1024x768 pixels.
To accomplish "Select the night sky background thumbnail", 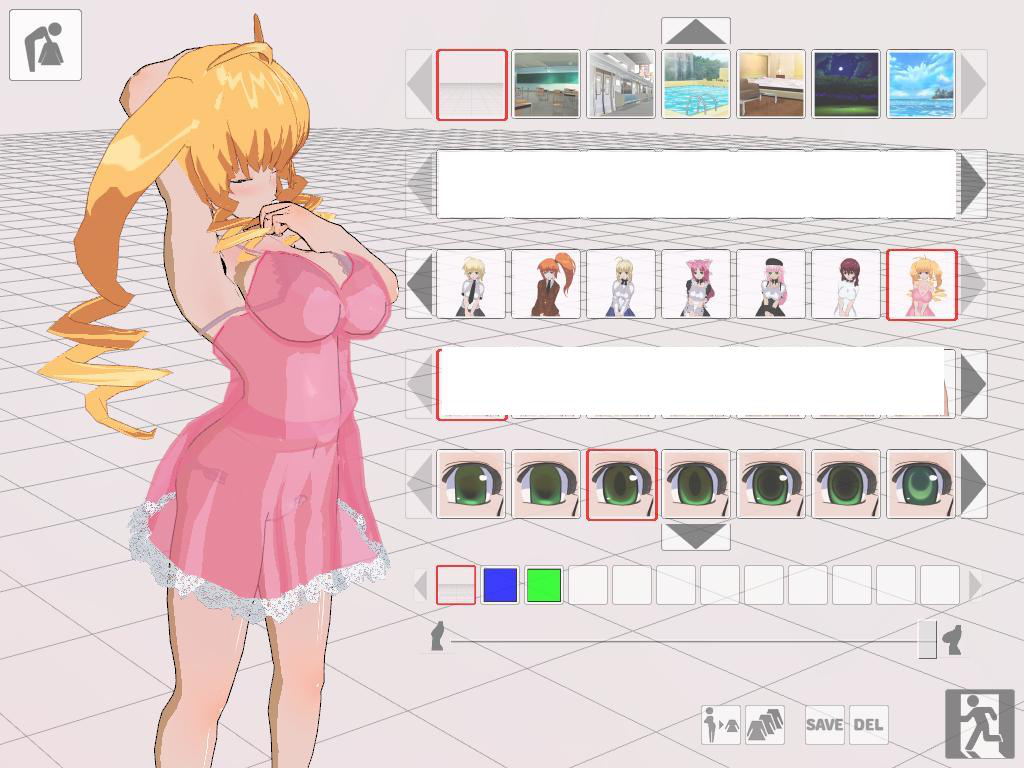I will [846, 85].
